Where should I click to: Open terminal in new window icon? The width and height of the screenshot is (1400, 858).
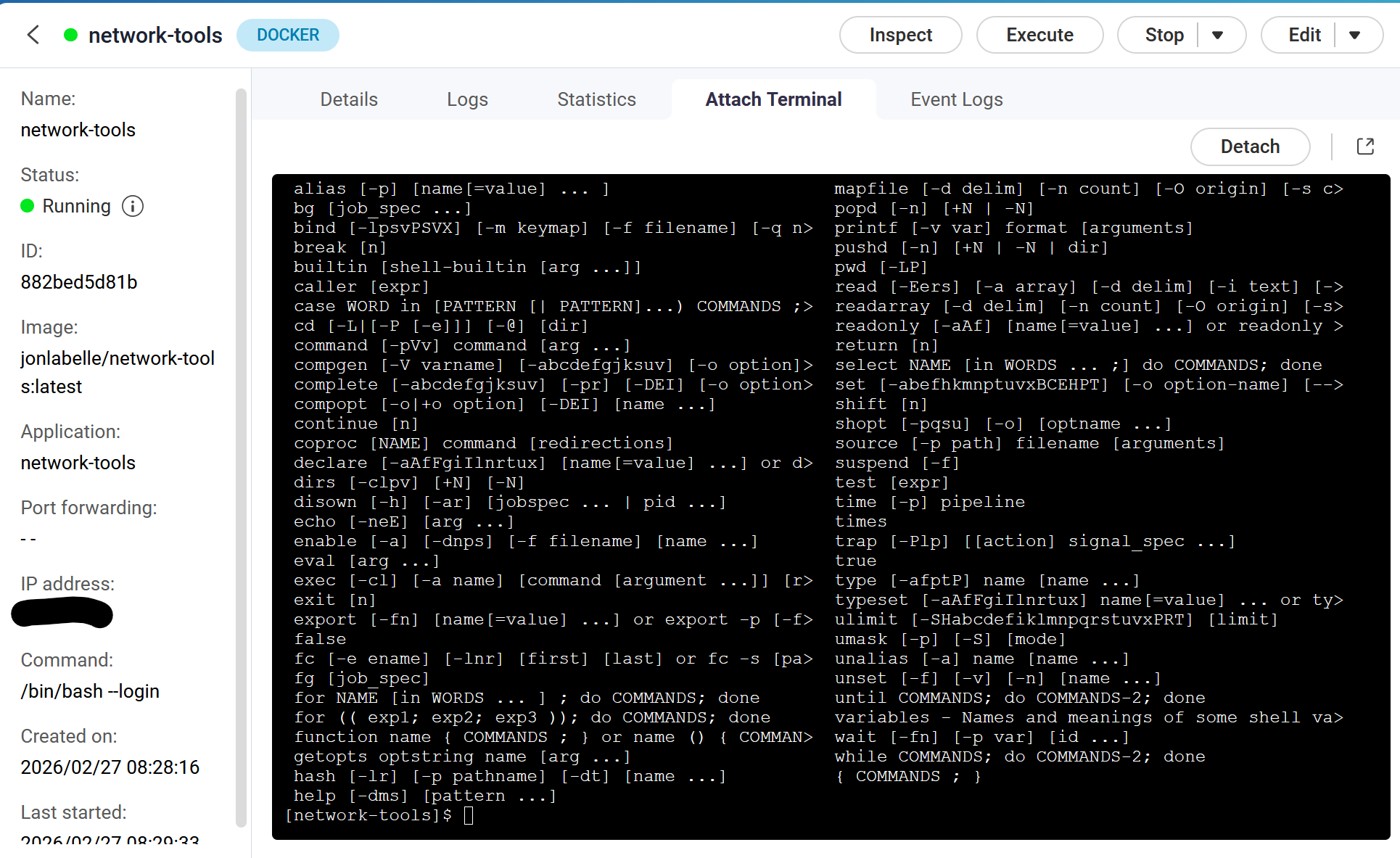[x=1365, y=147]
